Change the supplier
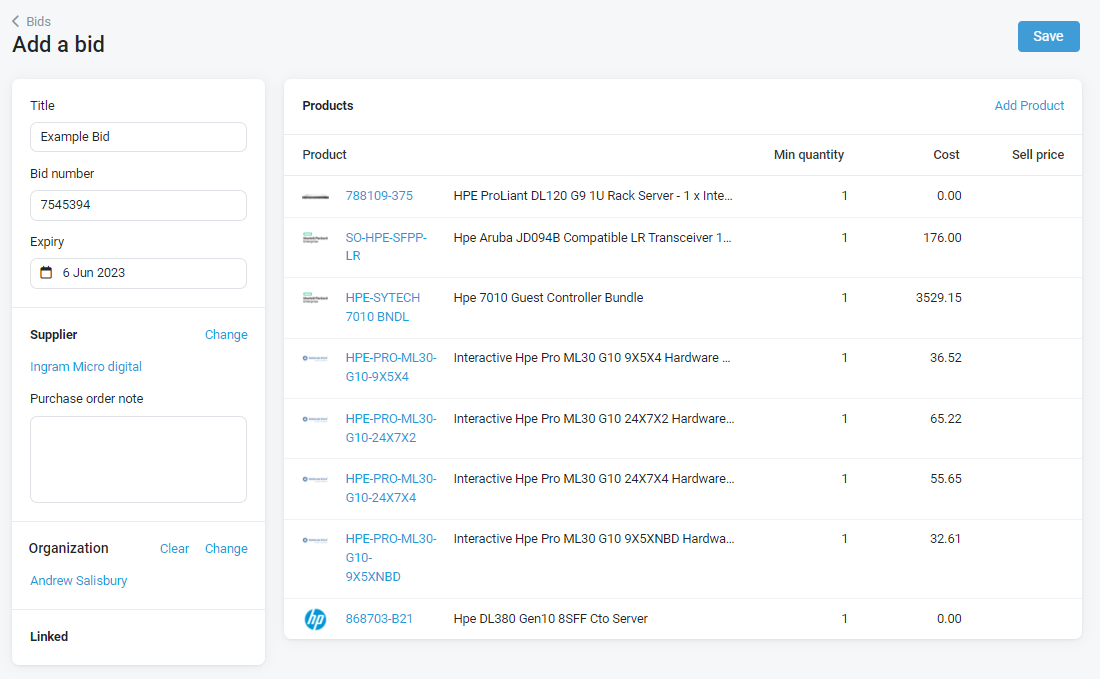Image resolution: width=1100 pixels, height=679 pixels. (x=226, y=335)
